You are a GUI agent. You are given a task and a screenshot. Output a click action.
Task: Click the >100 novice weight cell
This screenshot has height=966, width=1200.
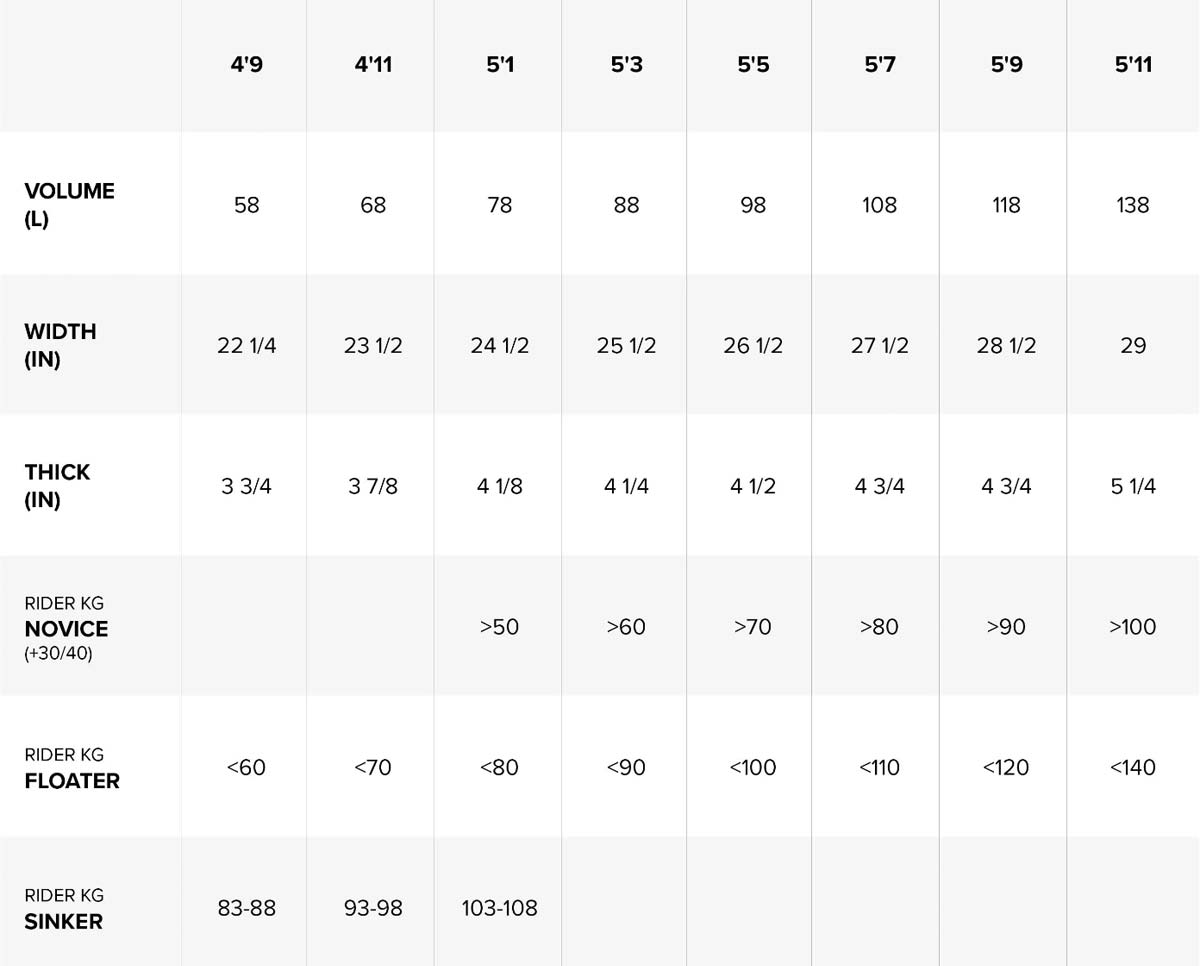pyautogui.click(x=1133, y=627)
